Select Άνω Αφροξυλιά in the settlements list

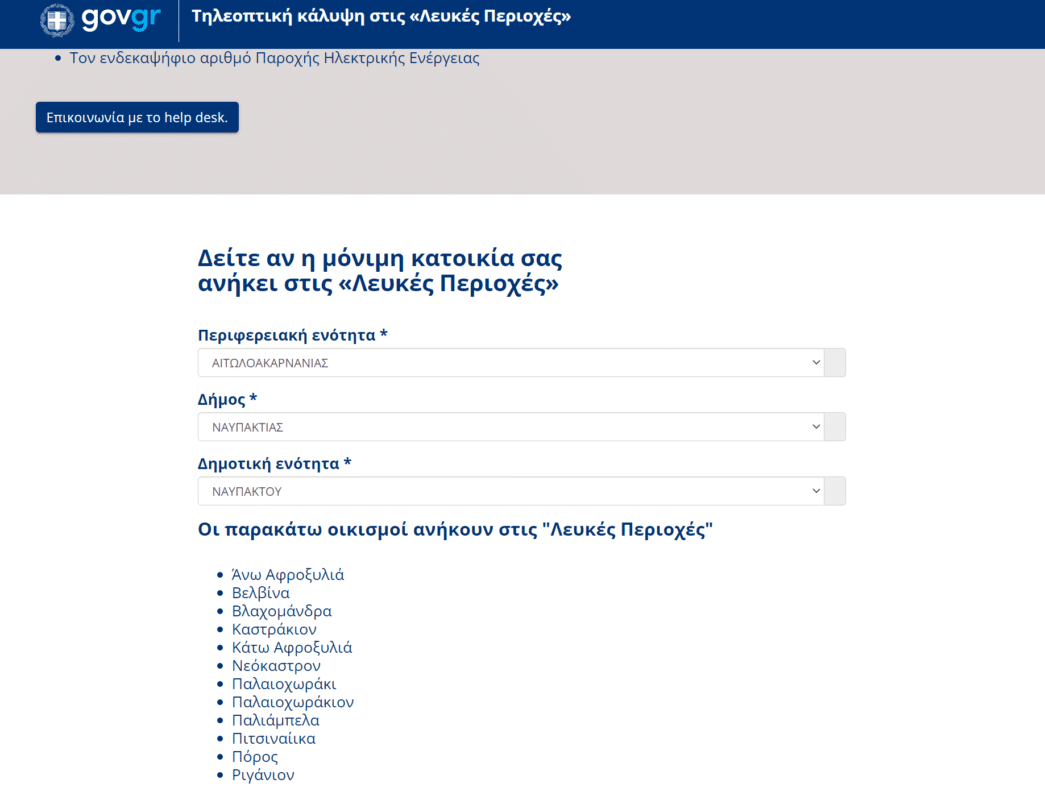tap(287, 575)
